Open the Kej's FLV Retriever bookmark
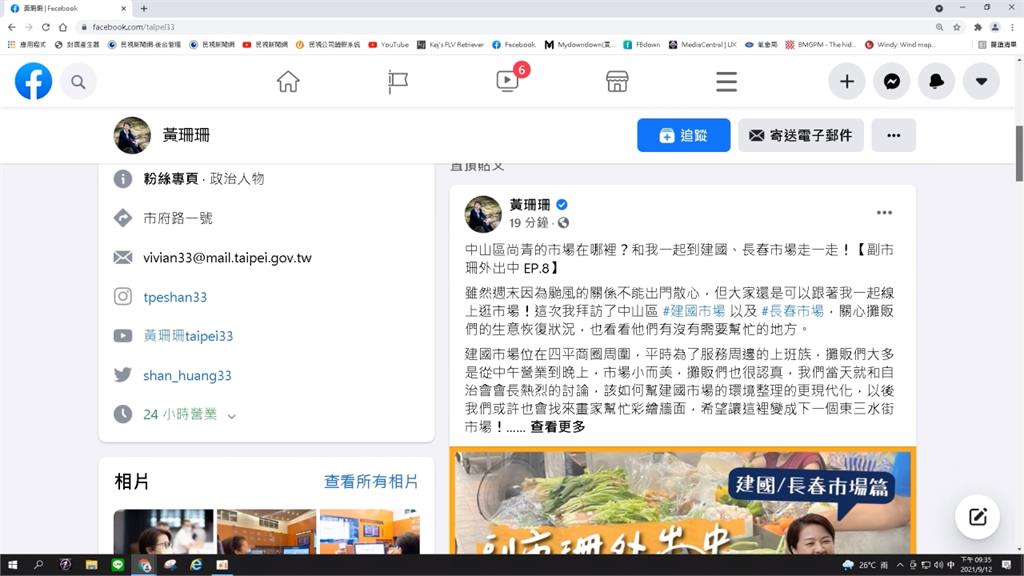 (451, 44)
